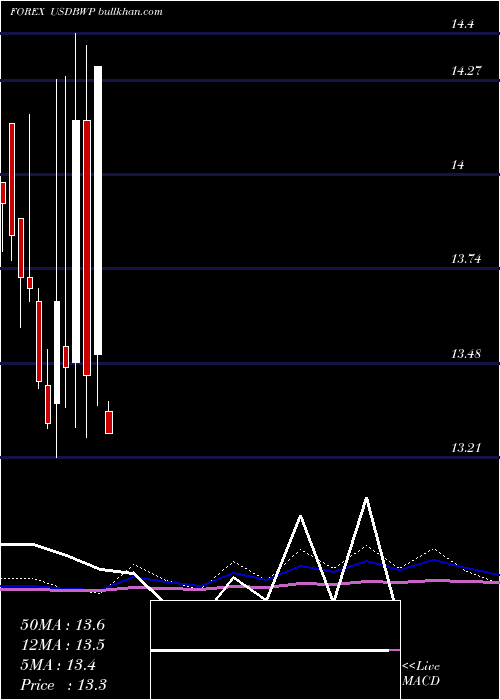
Task: Click the 13.48 price level label
Action: pos(467,354)
